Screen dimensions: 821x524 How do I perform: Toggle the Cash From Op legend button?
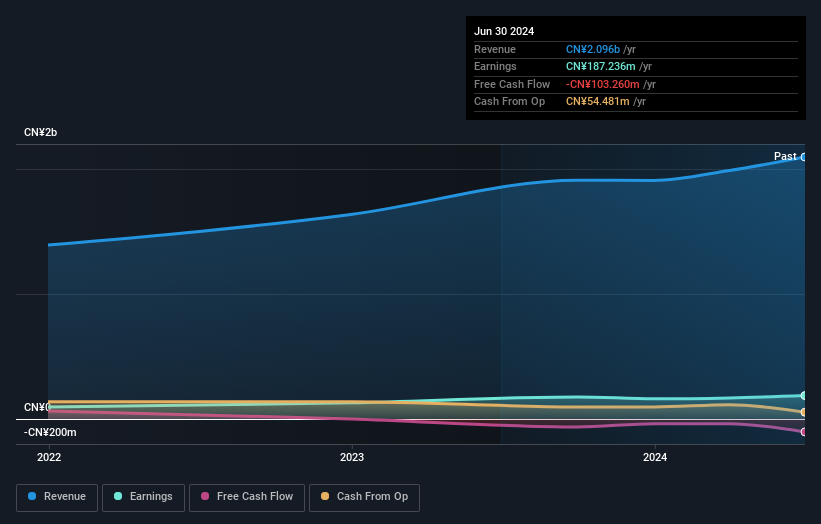pyautogui.click(x=364, y=497)
